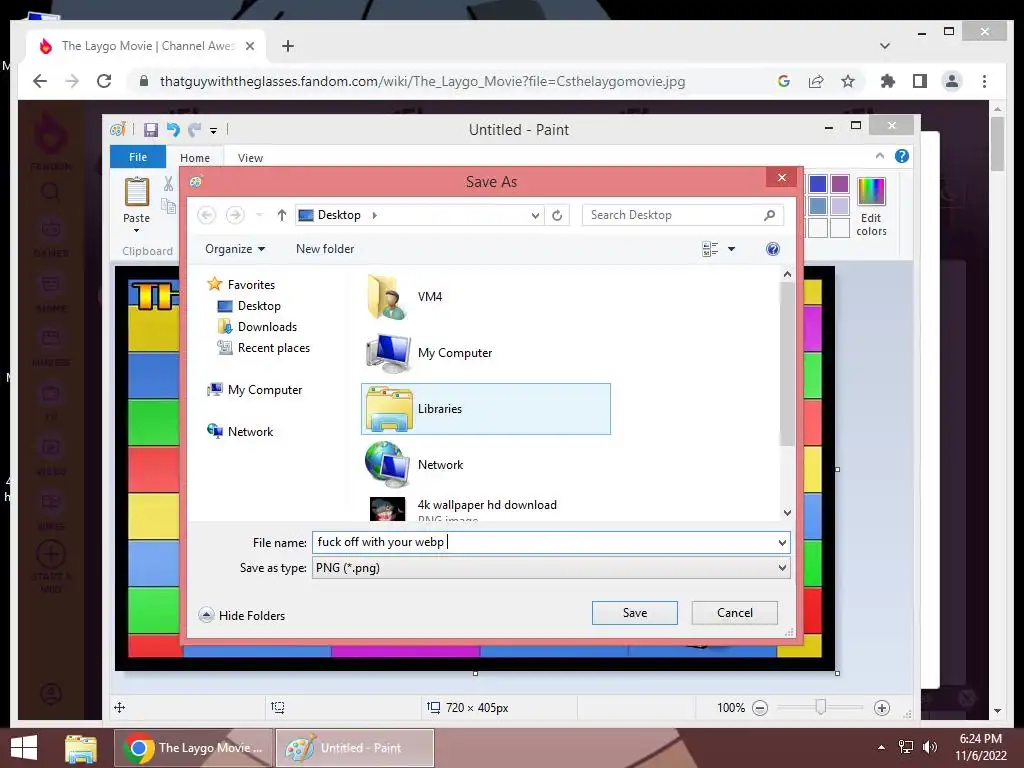Screen dimensions: 1024x768
Task: Close the Save As dialog
Action: pyautogui.click(x=782, y=178)
